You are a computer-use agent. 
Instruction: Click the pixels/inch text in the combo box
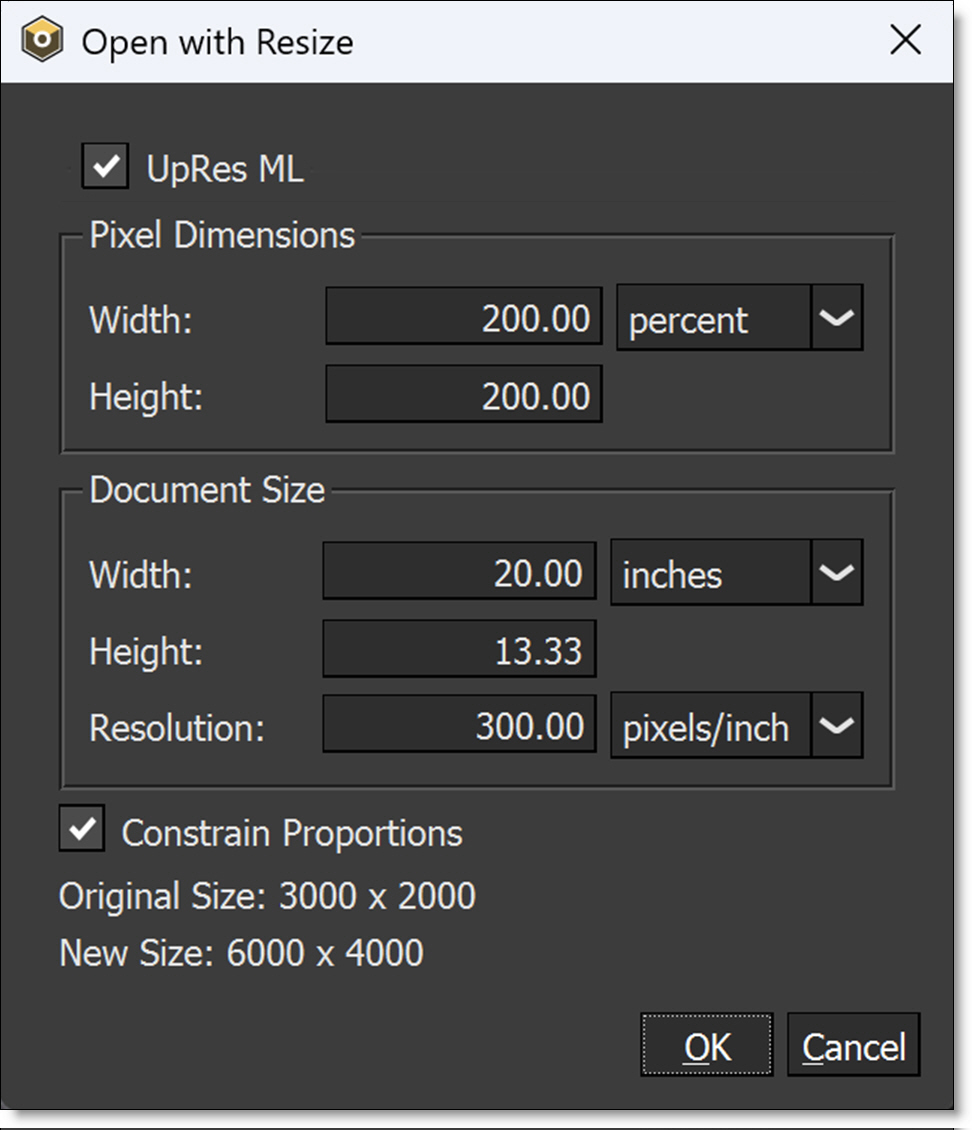708,729
